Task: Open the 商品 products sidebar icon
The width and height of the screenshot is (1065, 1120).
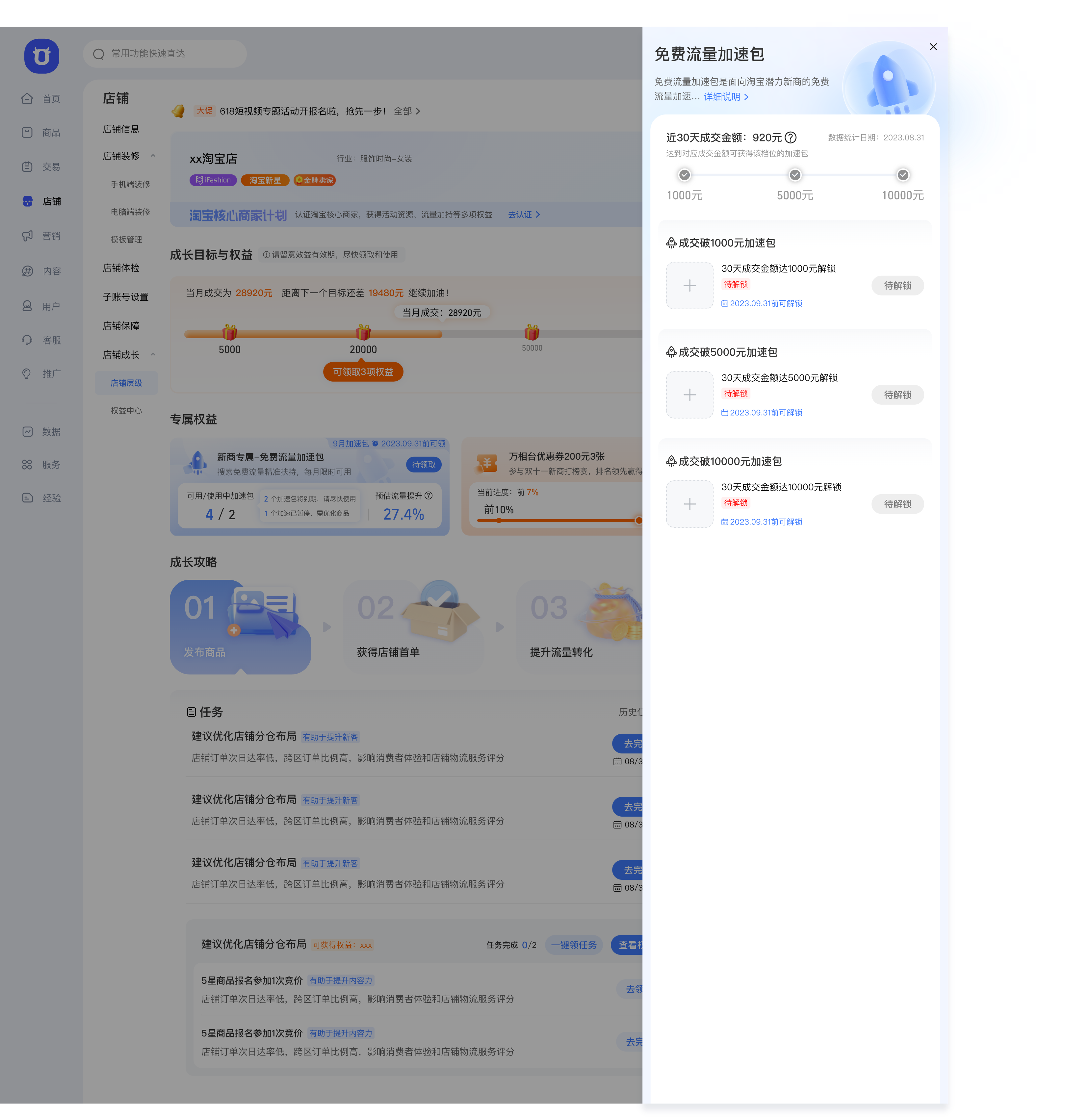Action: (x=27, y=132)
